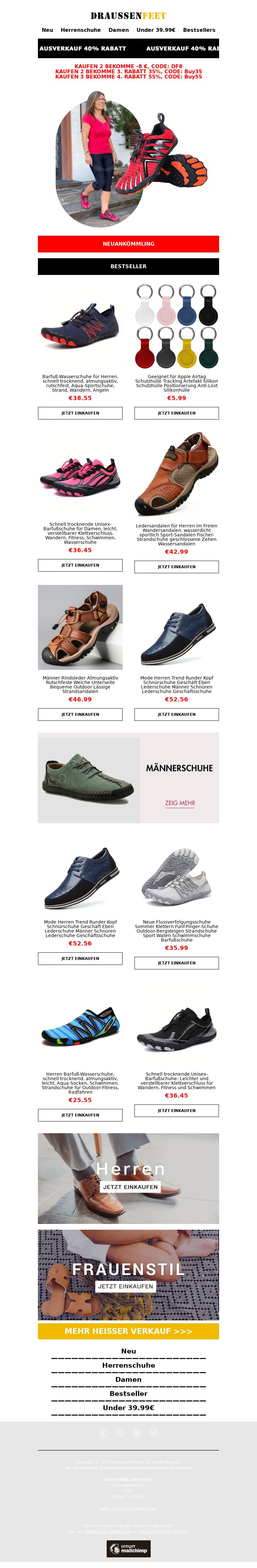Open the Under 39.99€ top navigation item

(x=155, y=30)
